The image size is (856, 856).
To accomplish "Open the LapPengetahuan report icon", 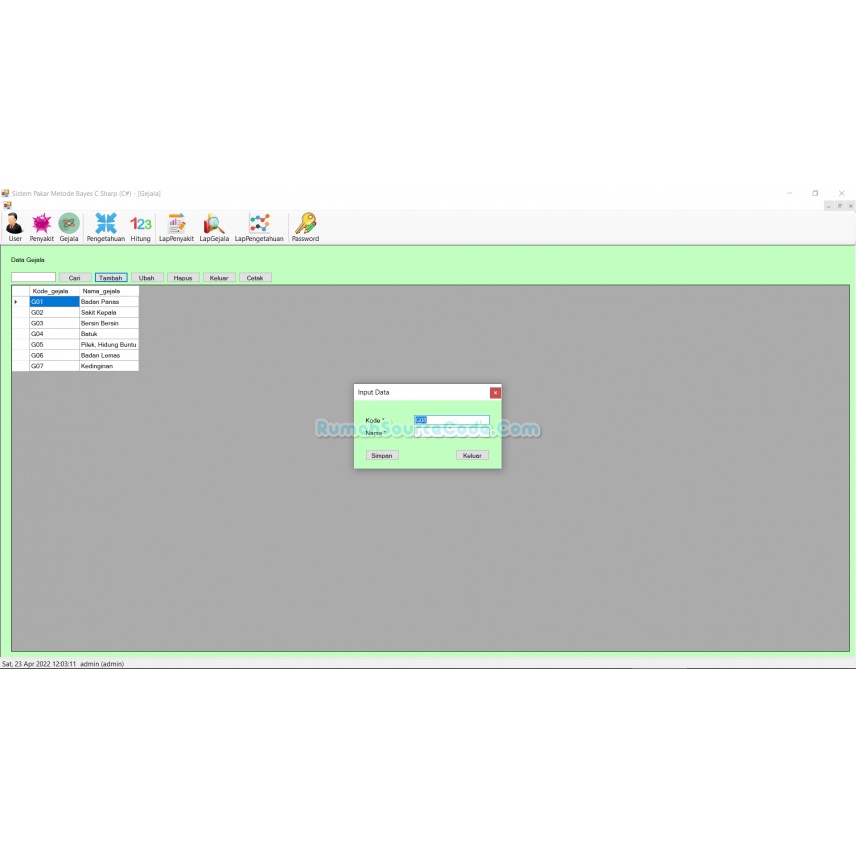I will point(259,227).
